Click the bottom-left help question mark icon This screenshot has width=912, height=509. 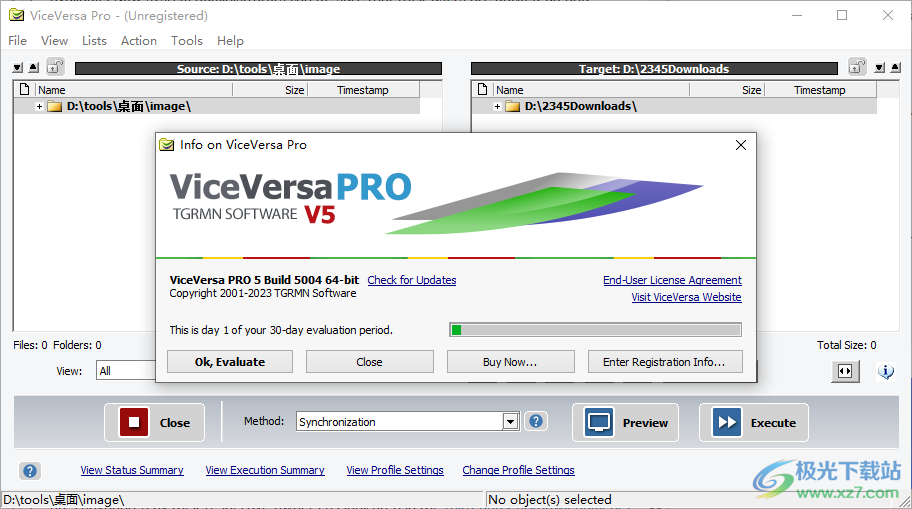point(30,471)
